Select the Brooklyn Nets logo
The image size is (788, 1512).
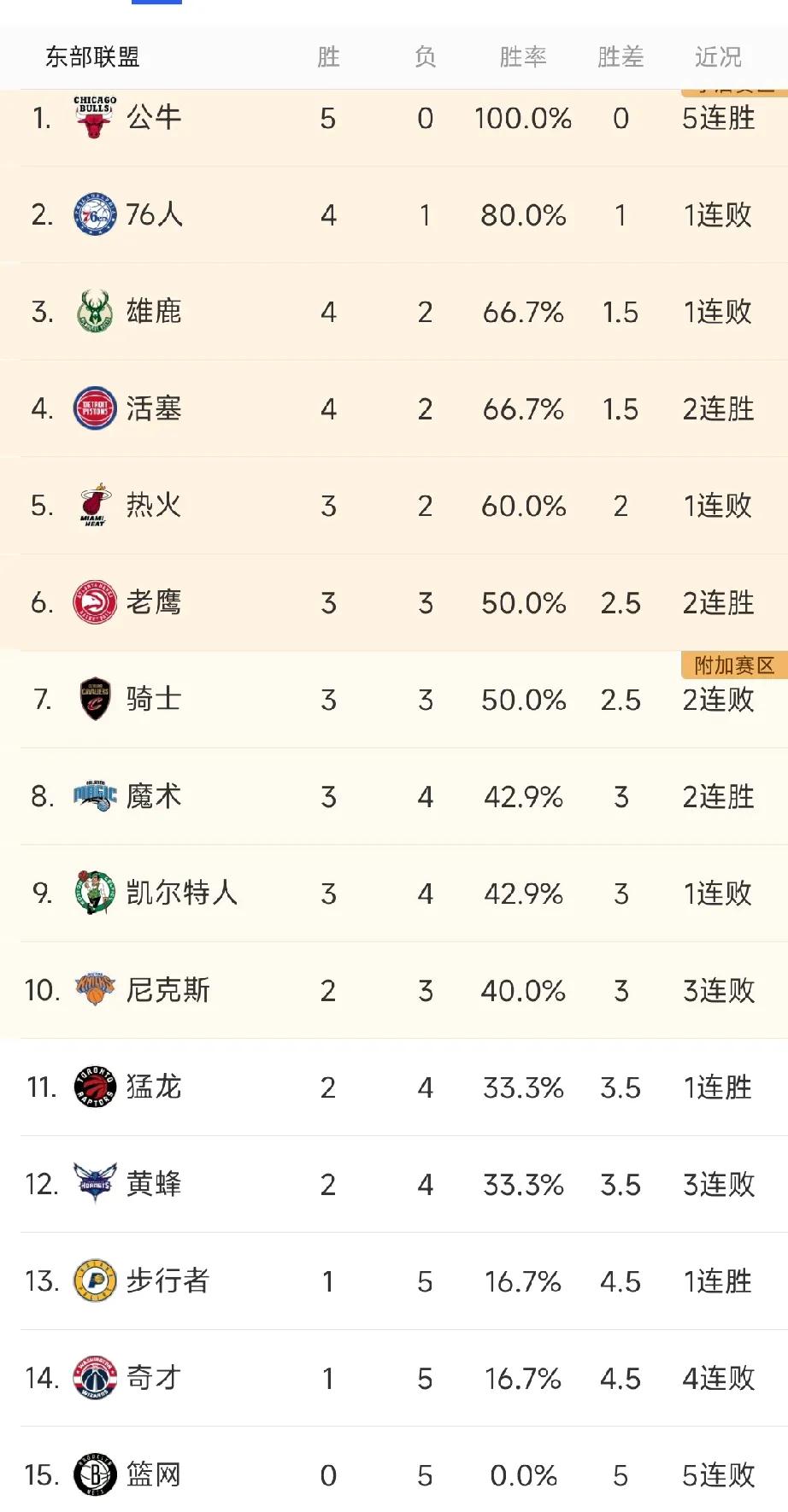pos(95,1474)
